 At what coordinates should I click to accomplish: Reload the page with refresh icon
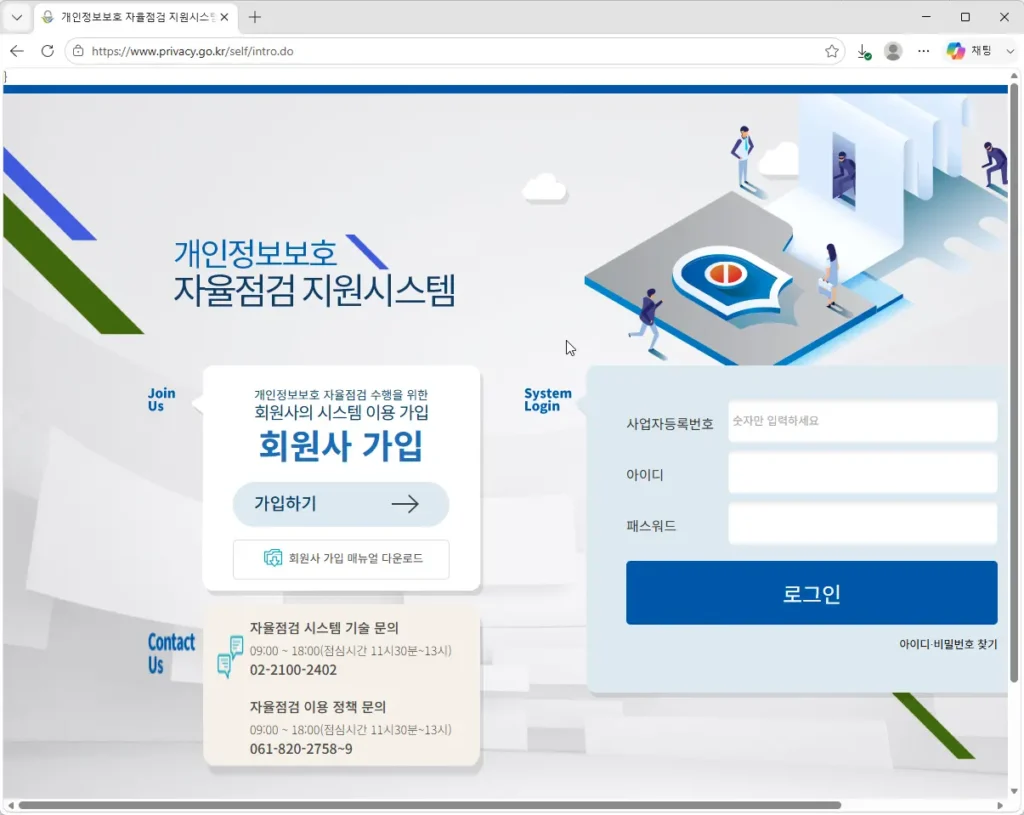coord(47,51)
